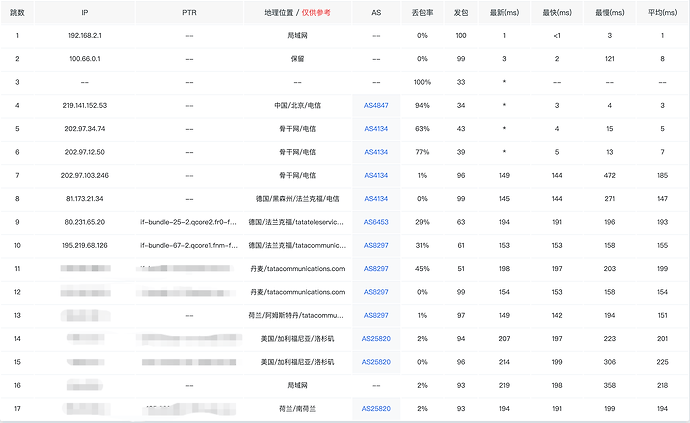The image size is (690, 423).
Task: Click 美国/加利福尼亚/洛杉矶 in hop 14
Action: 297,338
